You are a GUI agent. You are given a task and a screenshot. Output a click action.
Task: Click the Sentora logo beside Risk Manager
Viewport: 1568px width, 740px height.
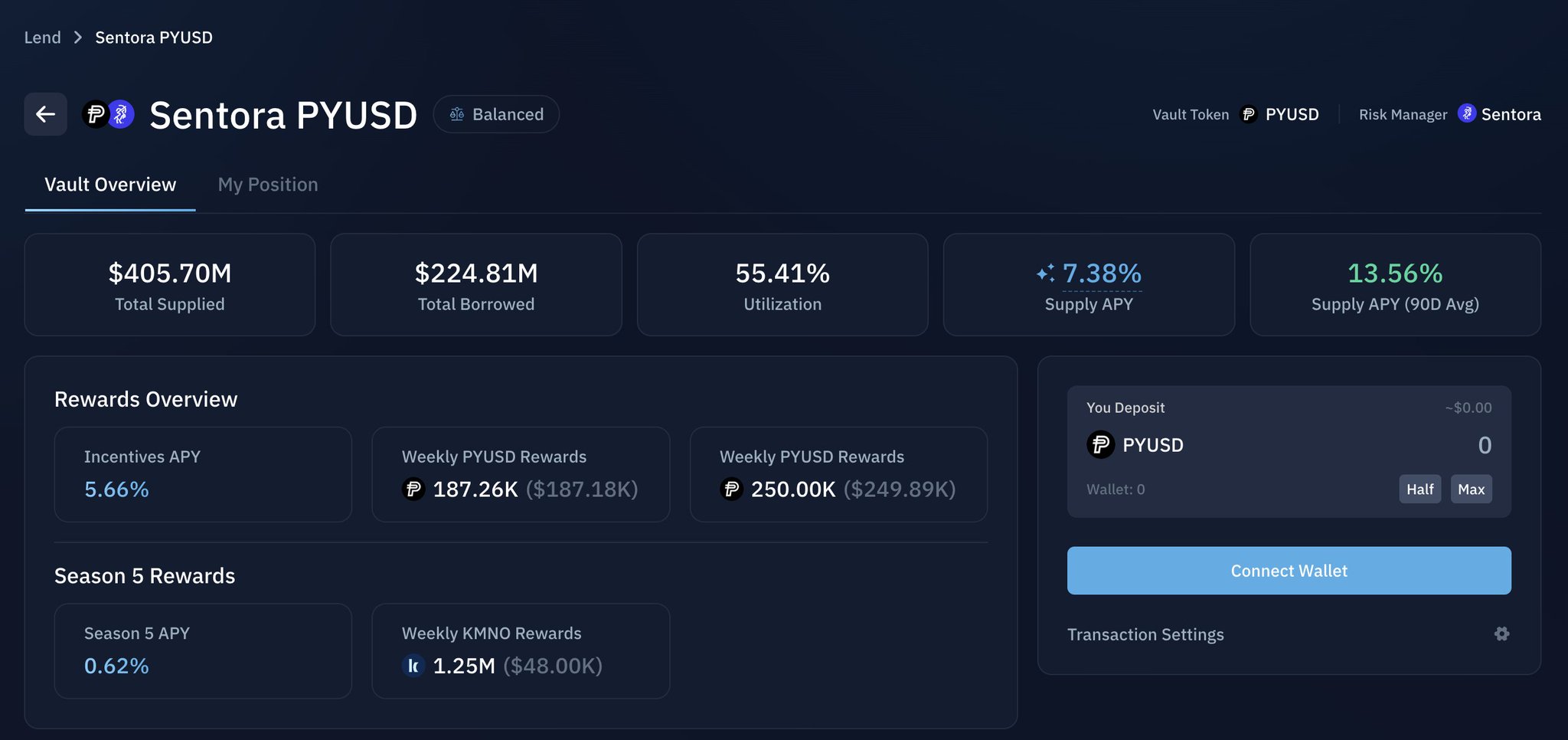coord(1466,113)
